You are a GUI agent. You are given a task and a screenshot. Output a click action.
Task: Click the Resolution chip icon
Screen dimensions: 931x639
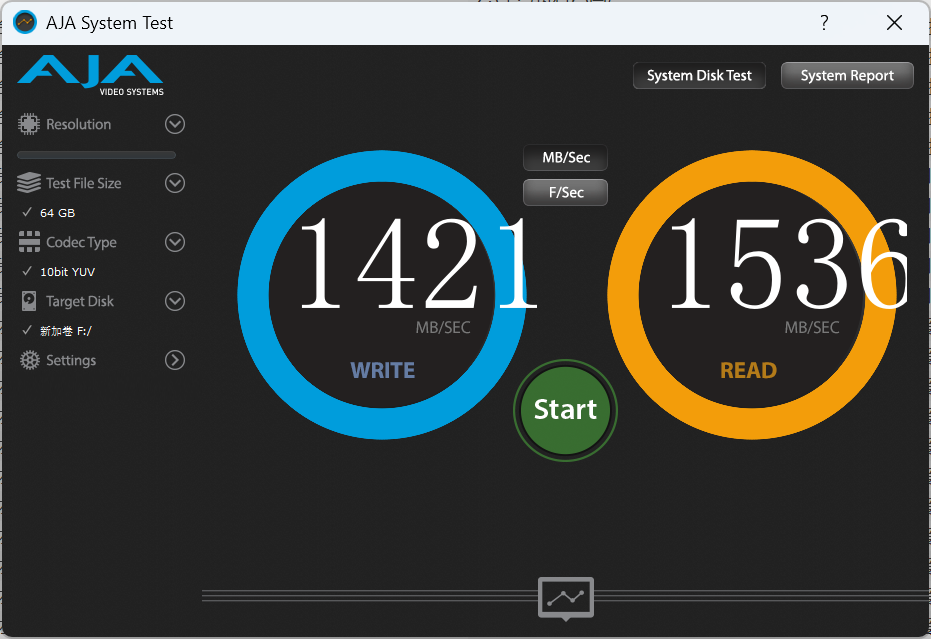28,124
